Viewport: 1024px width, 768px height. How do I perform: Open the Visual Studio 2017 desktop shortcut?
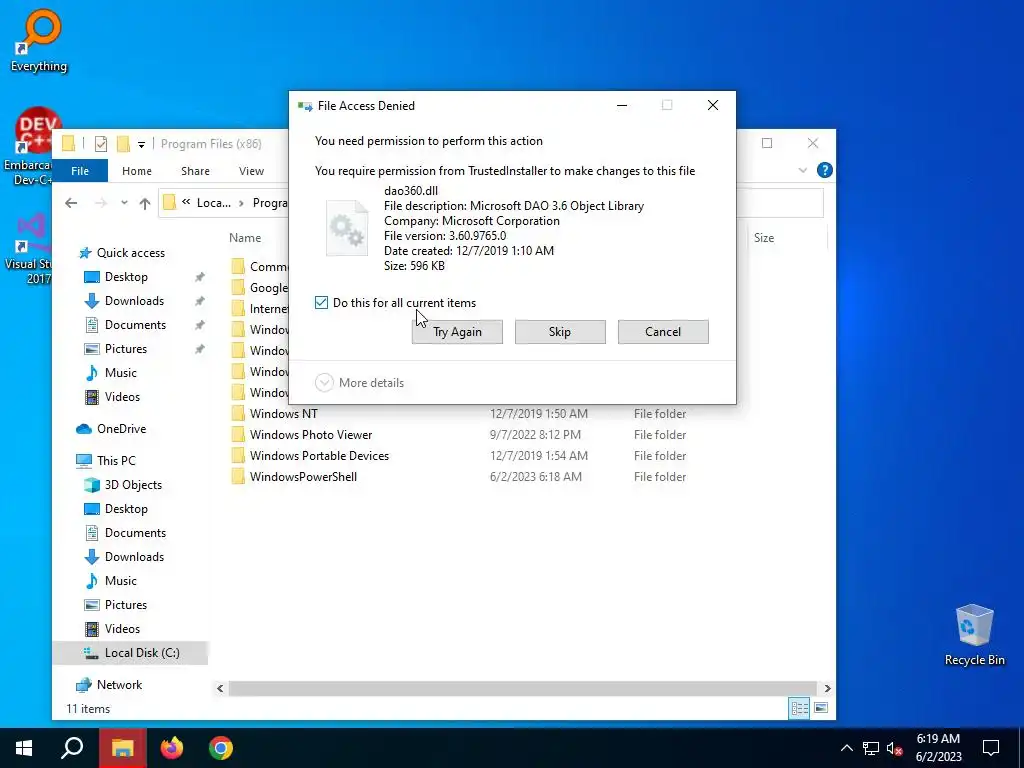27,249
